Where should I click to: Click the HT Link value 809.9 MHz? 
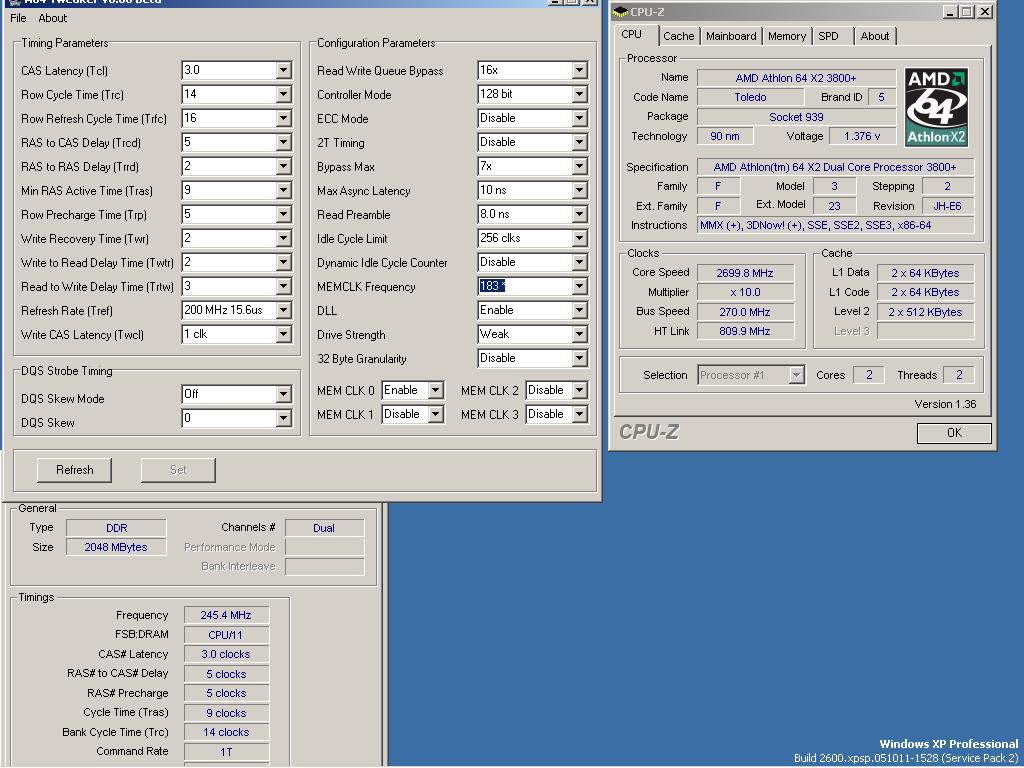[745, 331]
